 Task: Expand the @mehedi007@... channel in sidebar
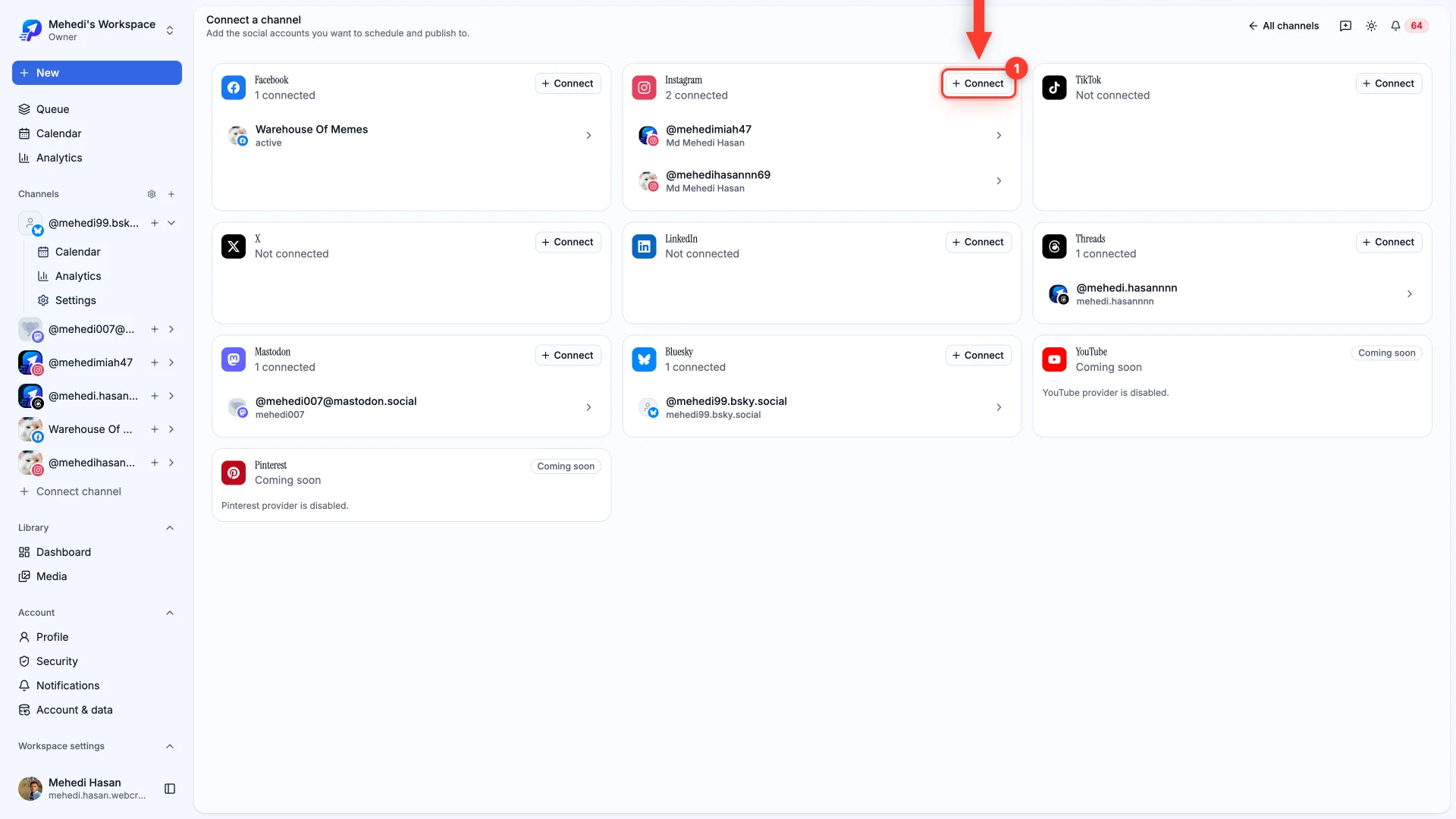171,329
